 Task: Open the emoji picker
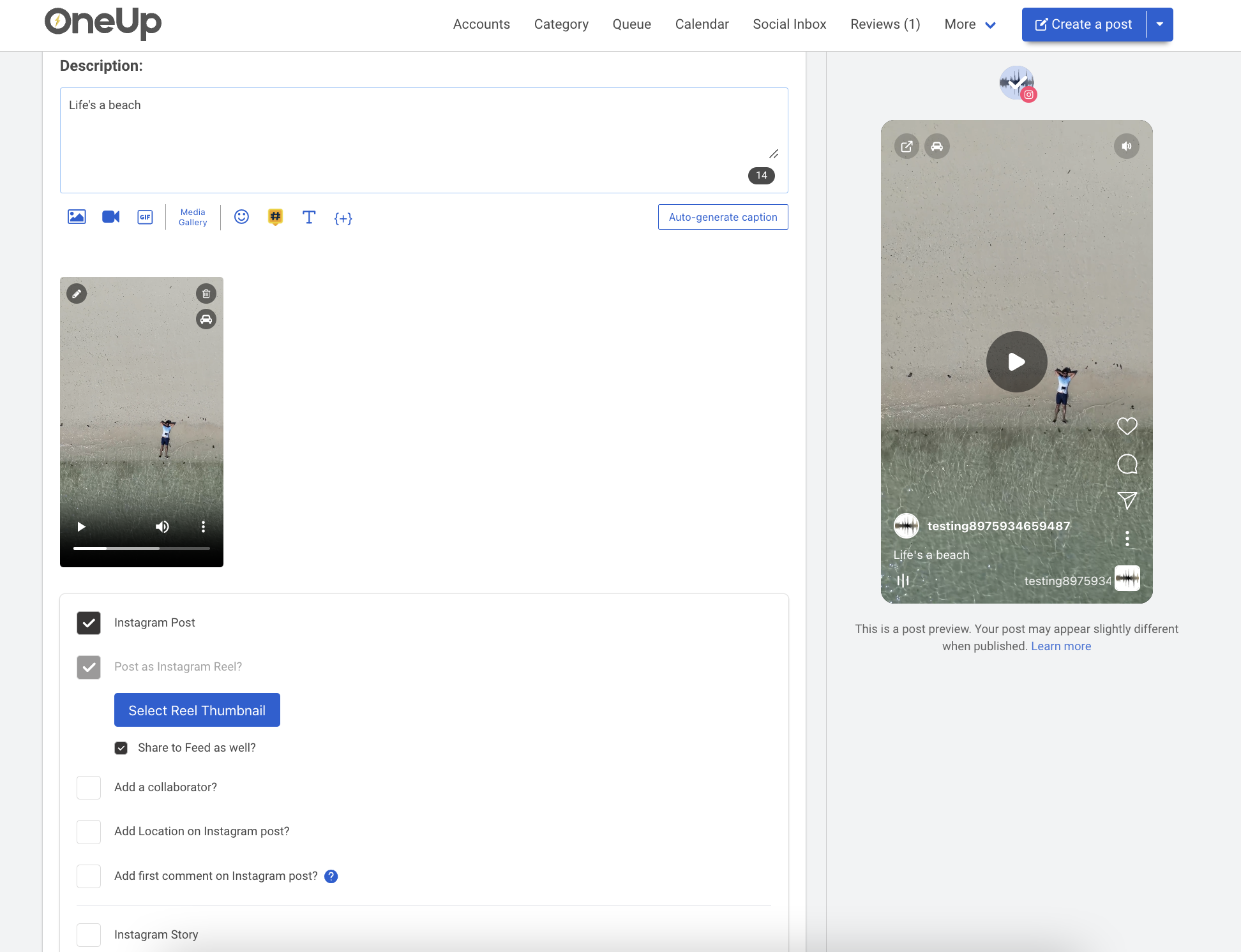coord(241,217)
